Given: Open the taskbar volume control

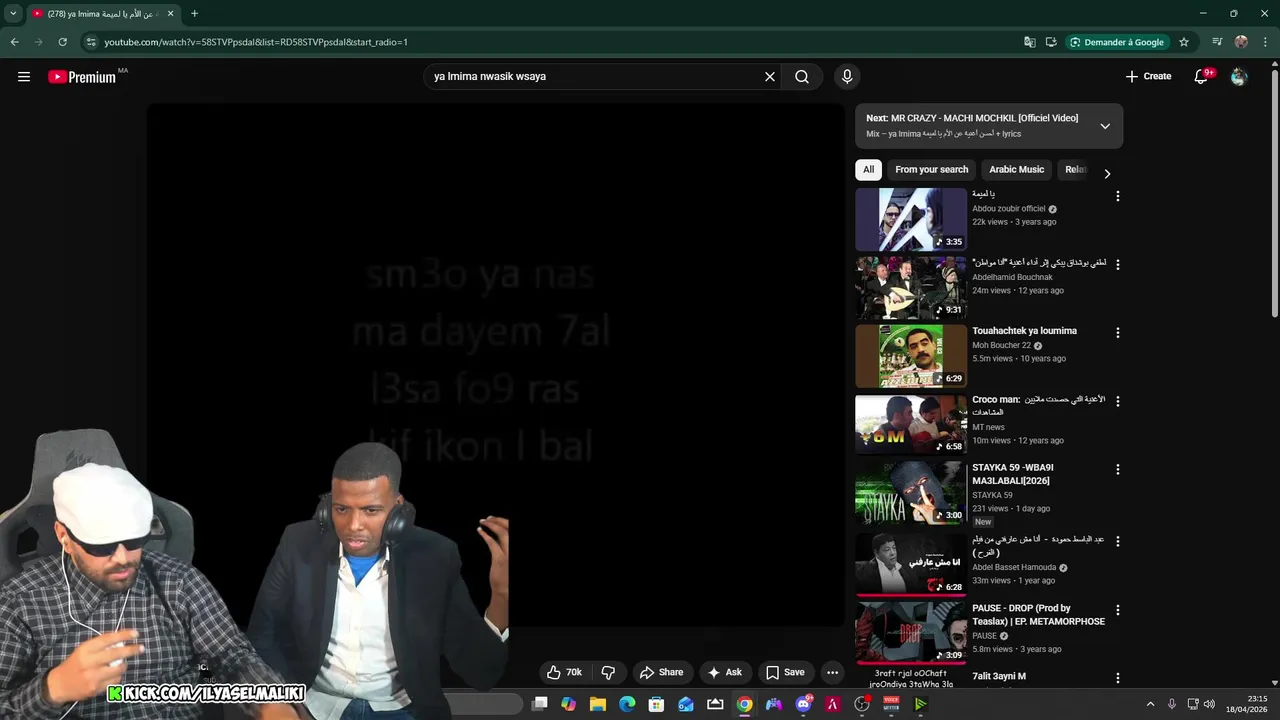Looking at the screenshot, I should [x=1209, y=704].
